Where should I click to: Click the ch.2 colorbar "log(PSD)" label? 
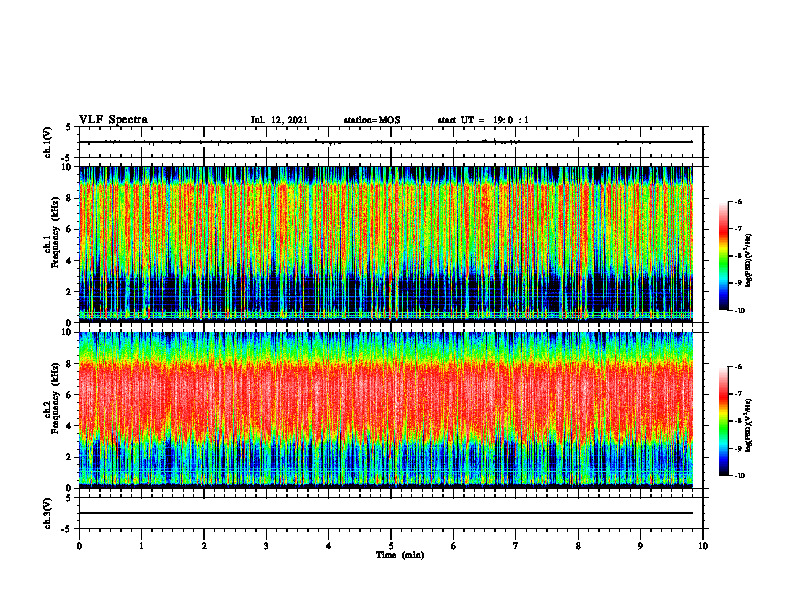[749, 425]
